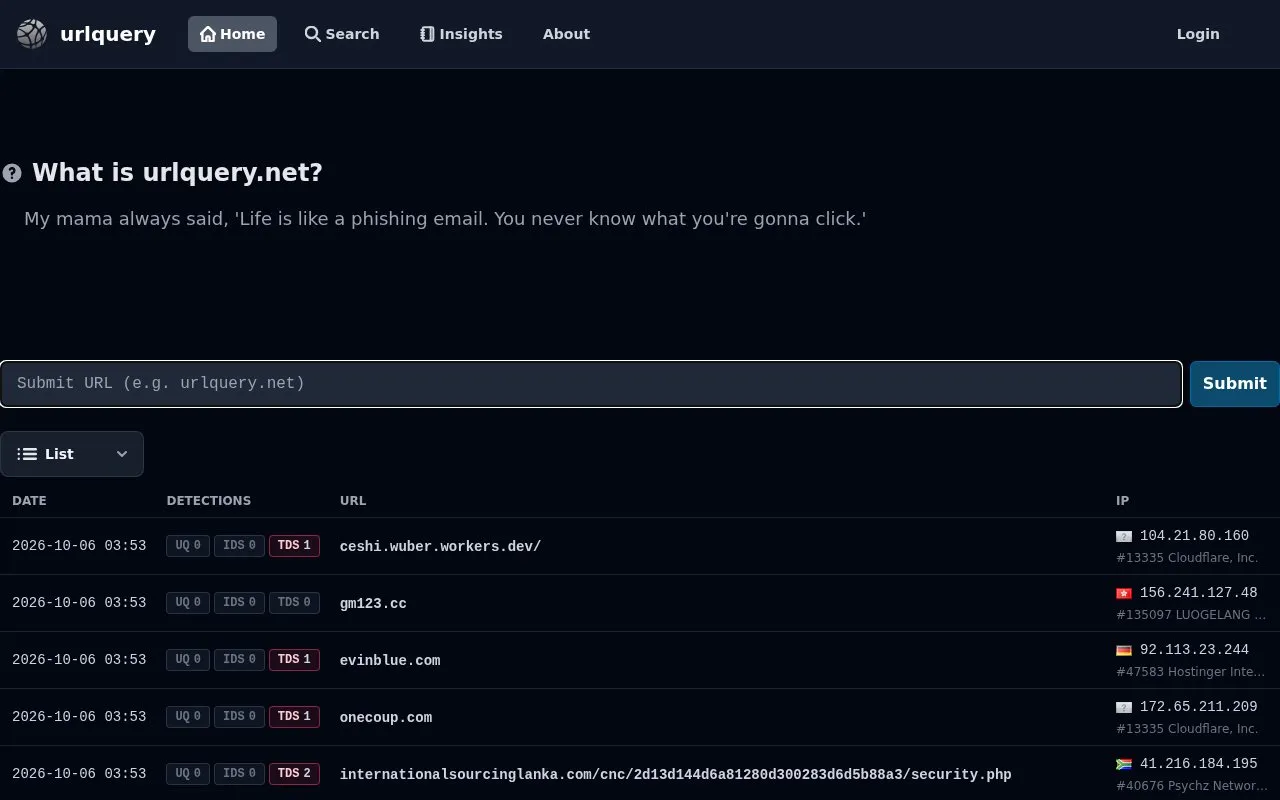Click date 2026-10-06 03:53 in evinblue.com row
Viewport: 1280px width, 800px height.
[x=79, y=660]
